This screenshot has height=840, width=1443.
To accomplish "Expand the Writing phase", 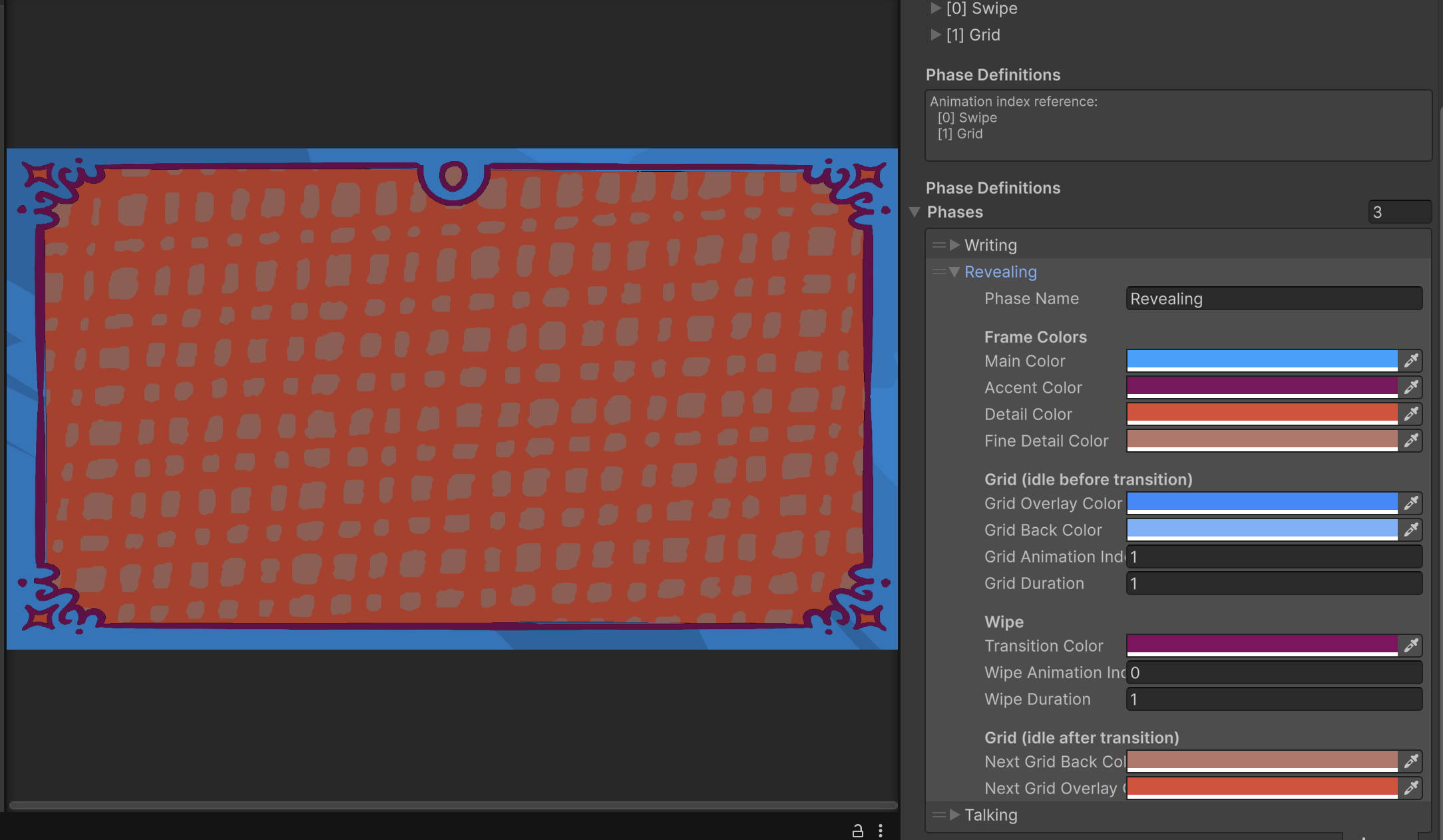I will click(954, 245).
